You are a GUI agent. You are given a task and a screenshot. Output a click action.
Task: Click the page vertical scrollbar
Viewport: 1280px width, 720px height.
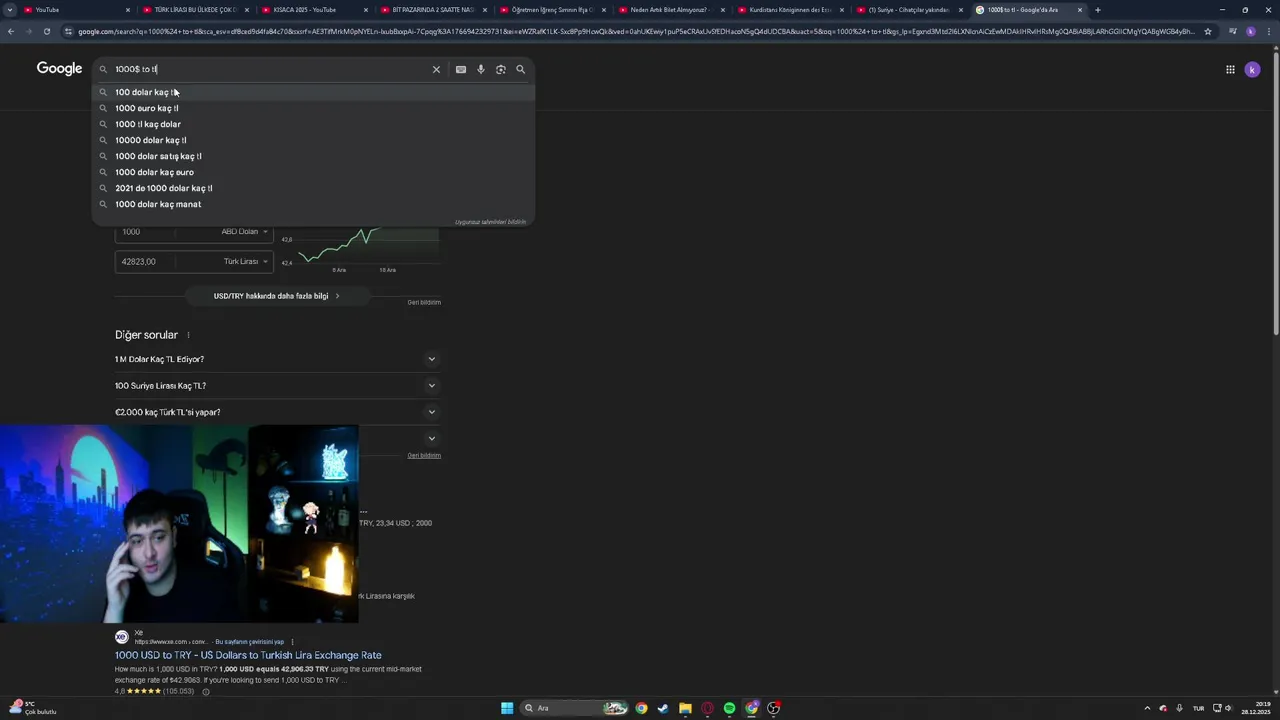tap(1275, 195)
